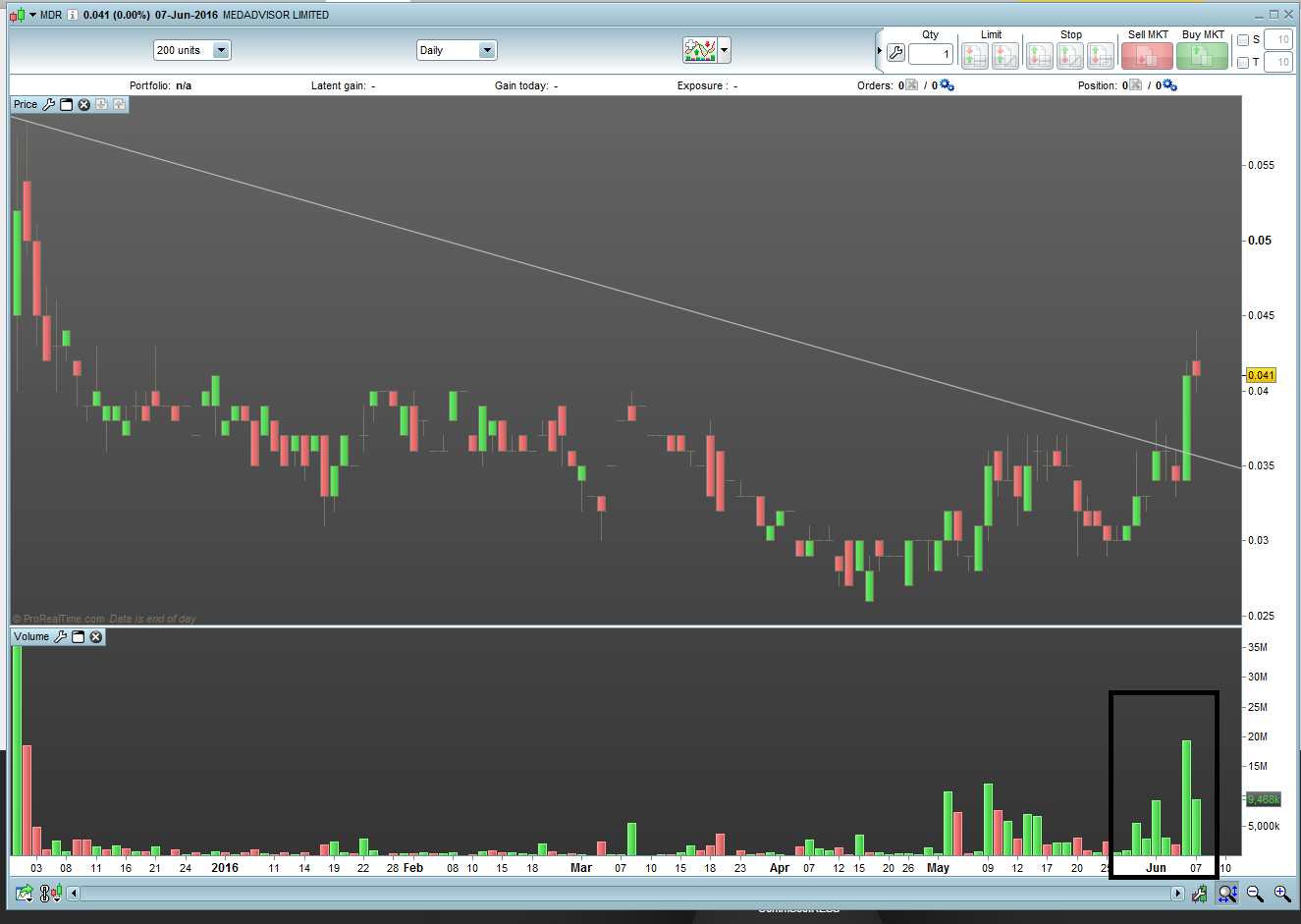Viewport: 1301px width, 924px height.
Task: Open the Daily timeframe dropdown
Action: [457, 50]
